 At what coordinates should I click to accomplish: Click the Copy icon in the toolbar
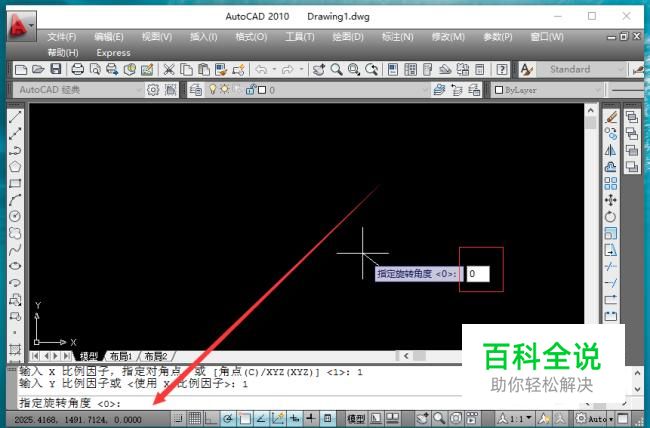pyautogui.click(x=186, y=69)
